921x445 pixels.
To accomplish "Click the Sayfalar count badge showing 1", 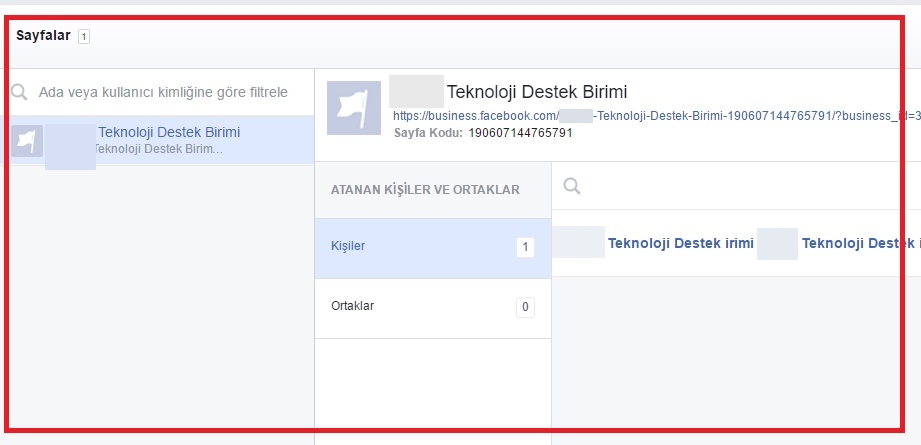I will point(83,37).
